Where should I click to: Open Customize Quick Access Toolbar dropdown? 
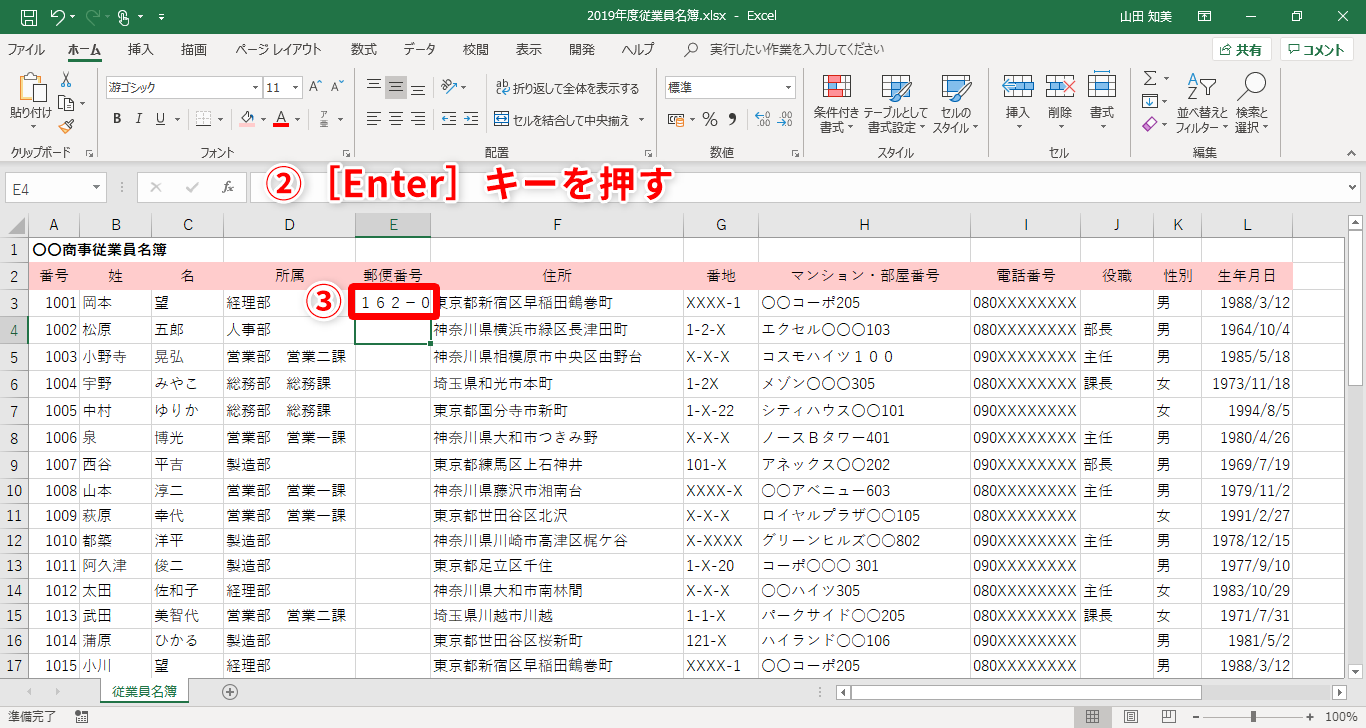[x=162, y=17]
